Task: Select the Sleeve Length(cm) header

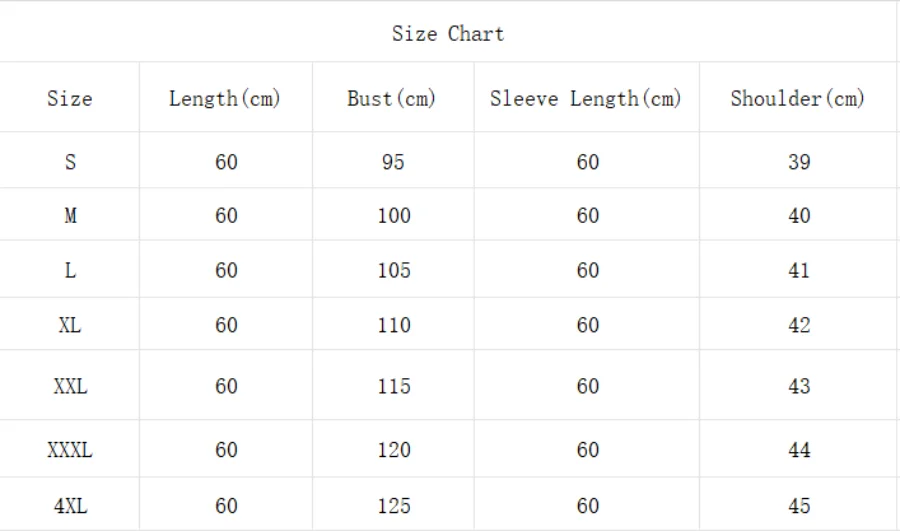Action: [x=585, y=98]
